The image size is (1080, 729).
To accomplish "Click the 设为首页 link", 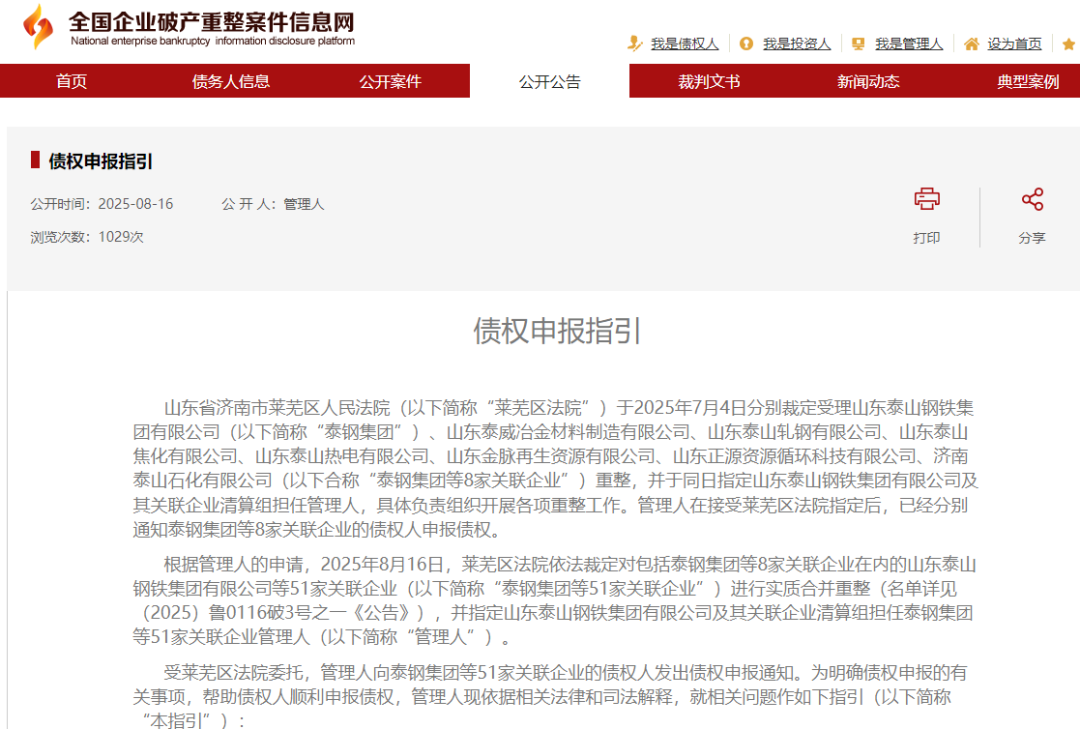I will click(x=1015, y=44).
